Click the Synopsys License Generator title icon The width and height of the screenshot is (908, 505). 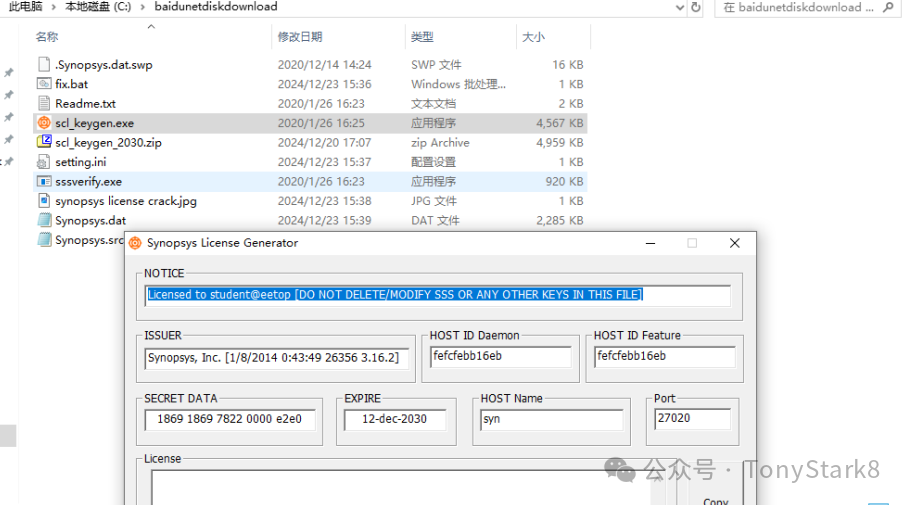click(x=135, y=243)
